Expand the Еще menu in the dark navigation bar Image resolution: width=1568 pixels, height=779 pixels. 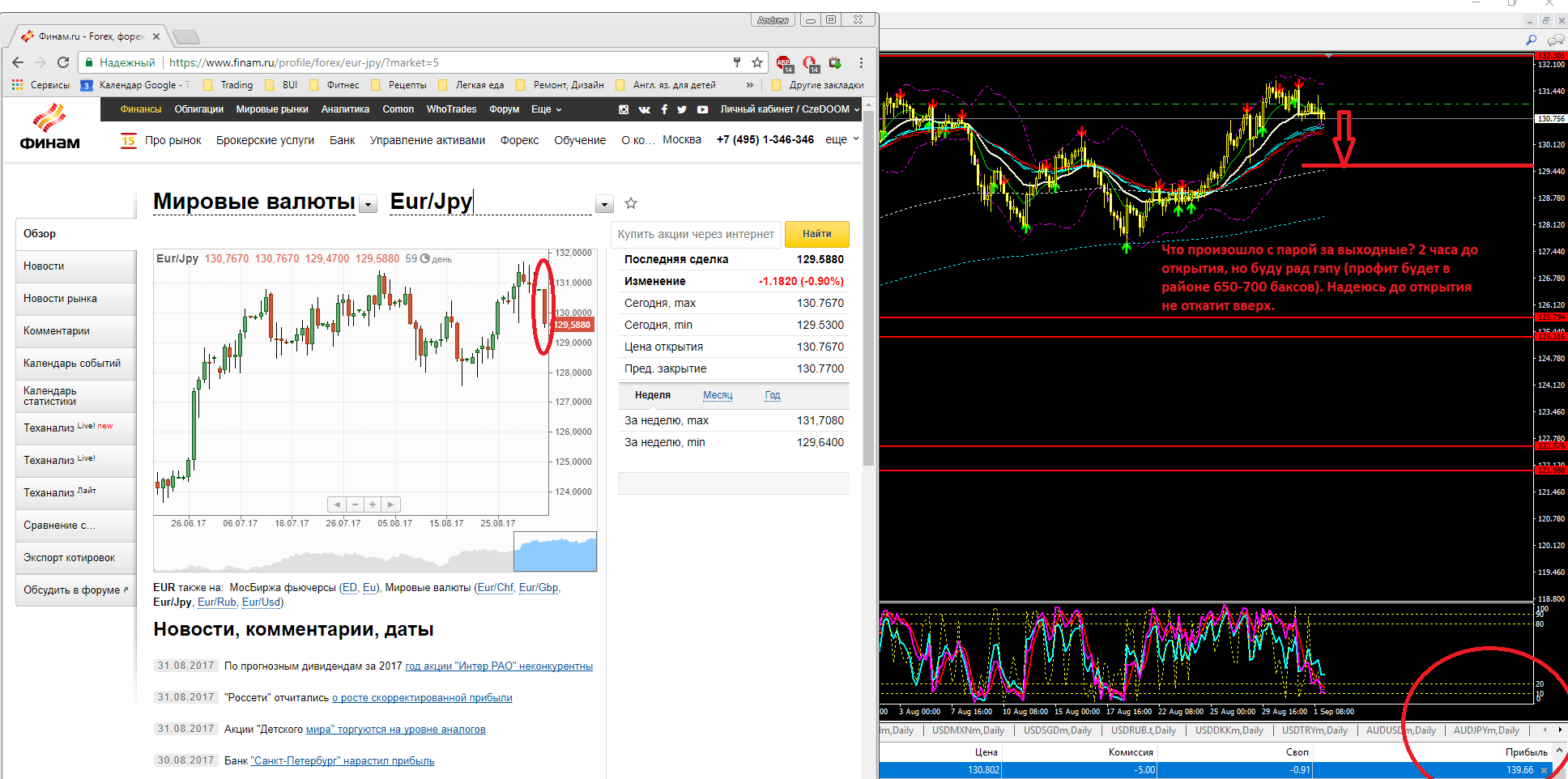click(546, 109)
